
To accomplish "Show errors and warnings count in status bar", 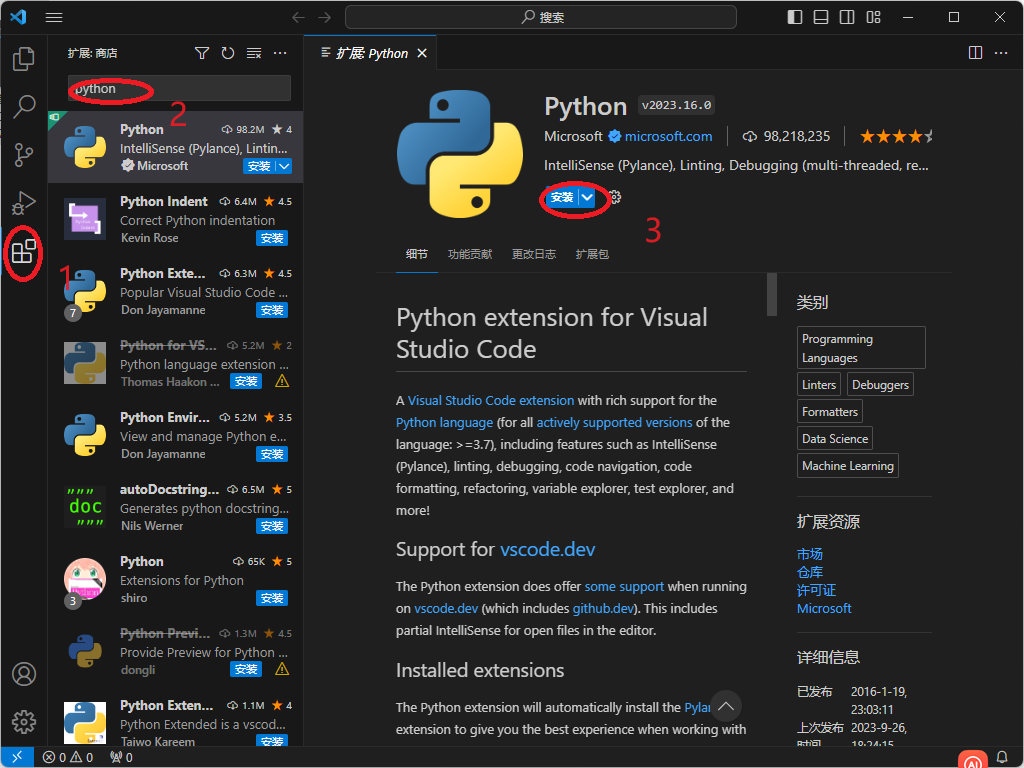I will 68,758.
